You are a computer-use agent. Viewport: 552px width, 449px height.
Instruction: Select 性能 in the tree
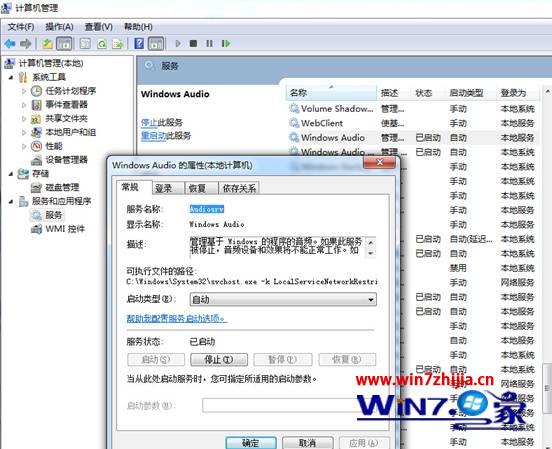54,146
